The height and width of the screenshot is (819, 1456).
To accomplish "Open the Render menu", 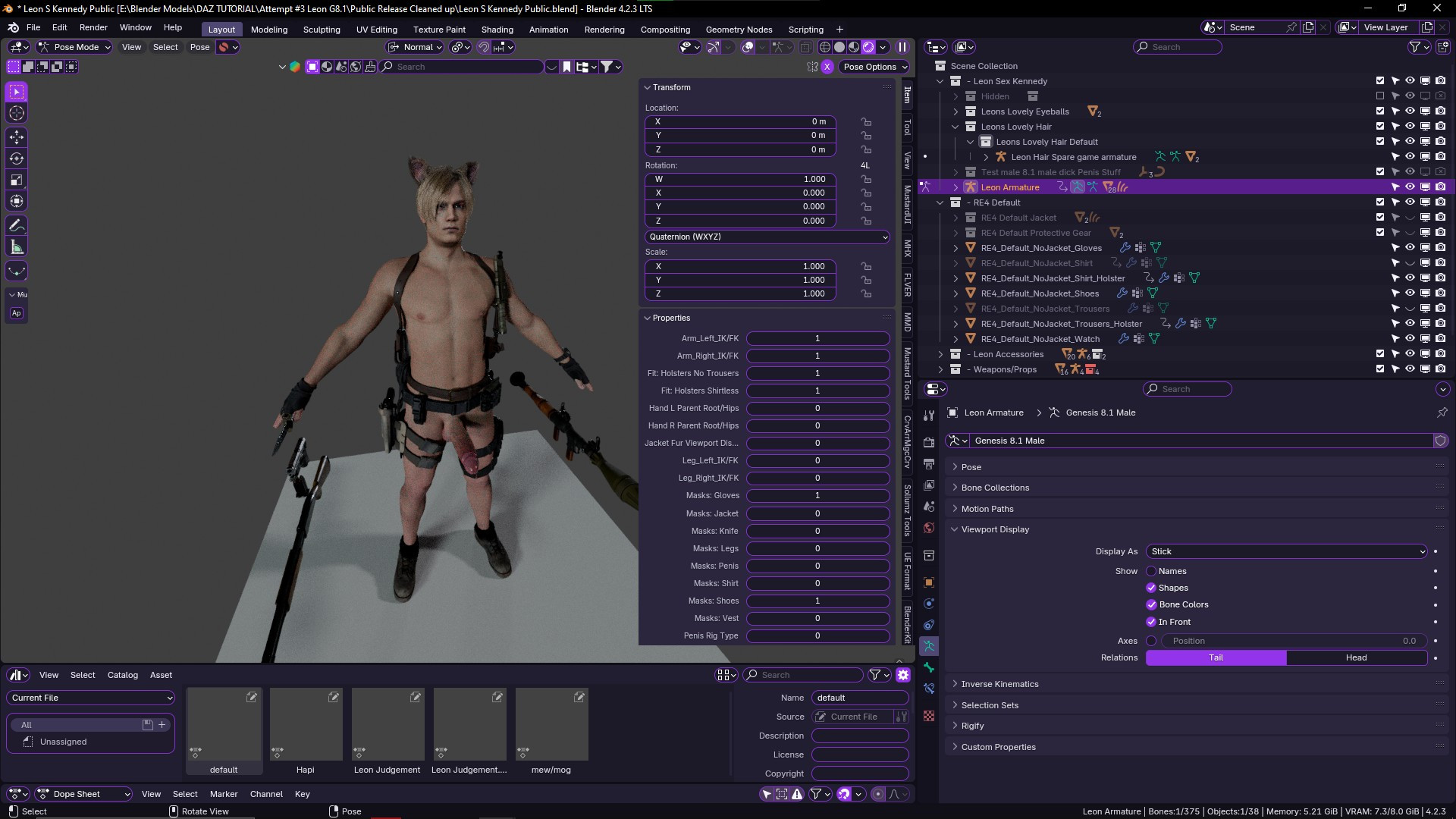I will pos(93,27).
